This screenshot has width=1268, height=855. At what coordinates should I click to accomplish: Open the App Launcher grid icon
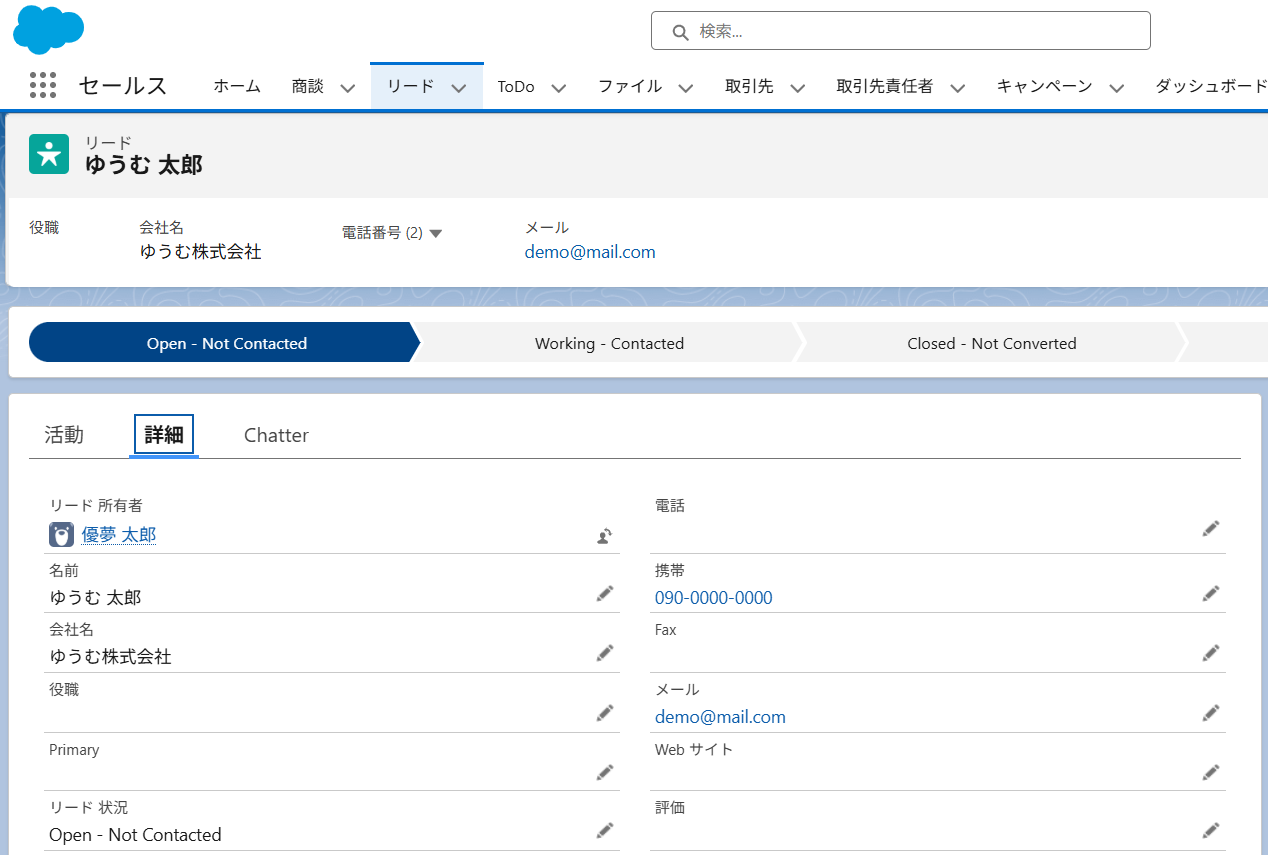pos(43,86)
